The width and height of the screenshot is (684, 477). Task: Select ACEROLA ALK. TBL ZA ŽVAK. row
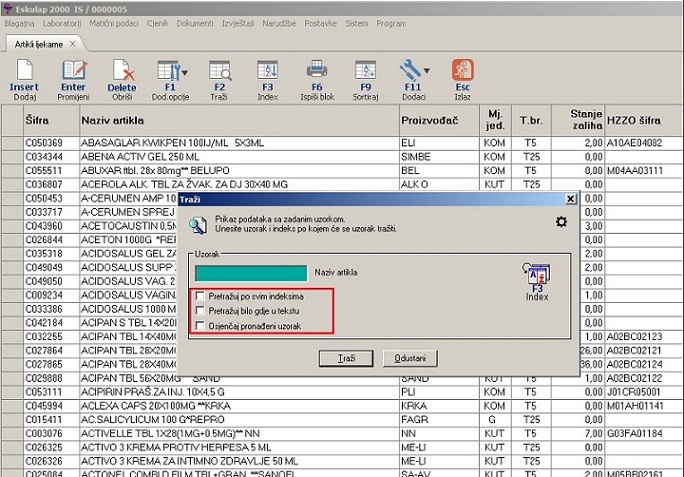click(x=342, y=185)
